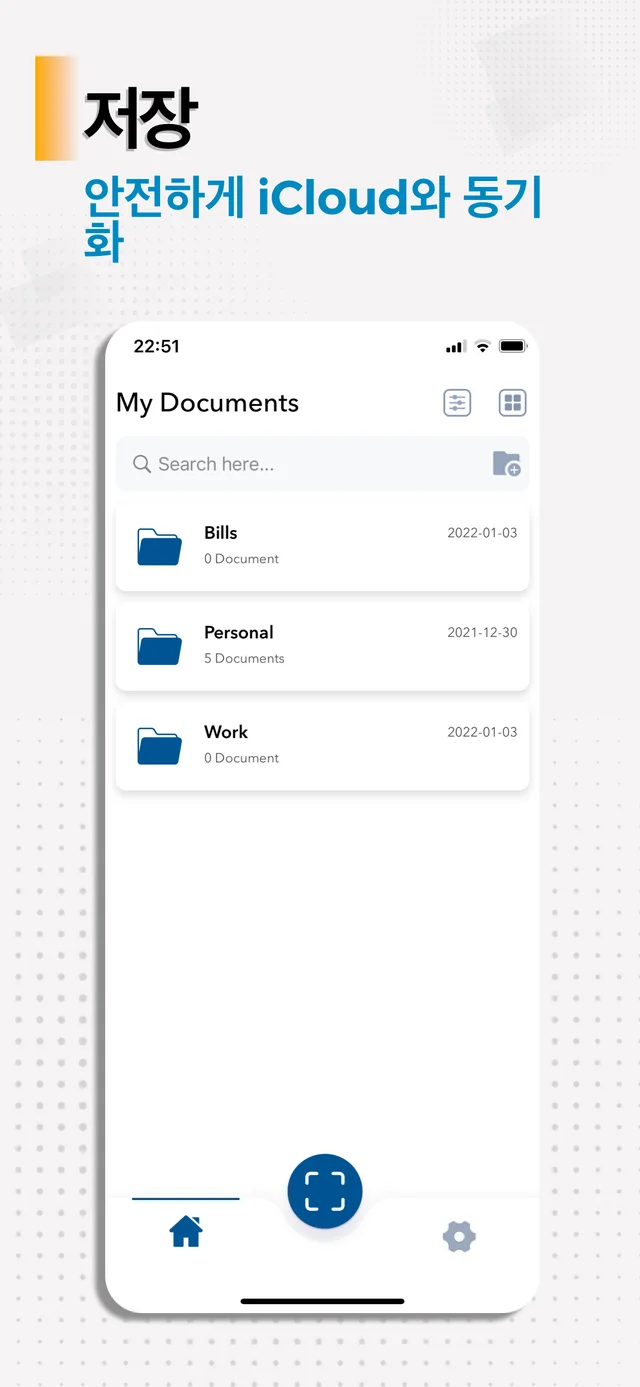Click the Bills folder icon
This screenshot has width=640, height=1387.
pos(159,546)
